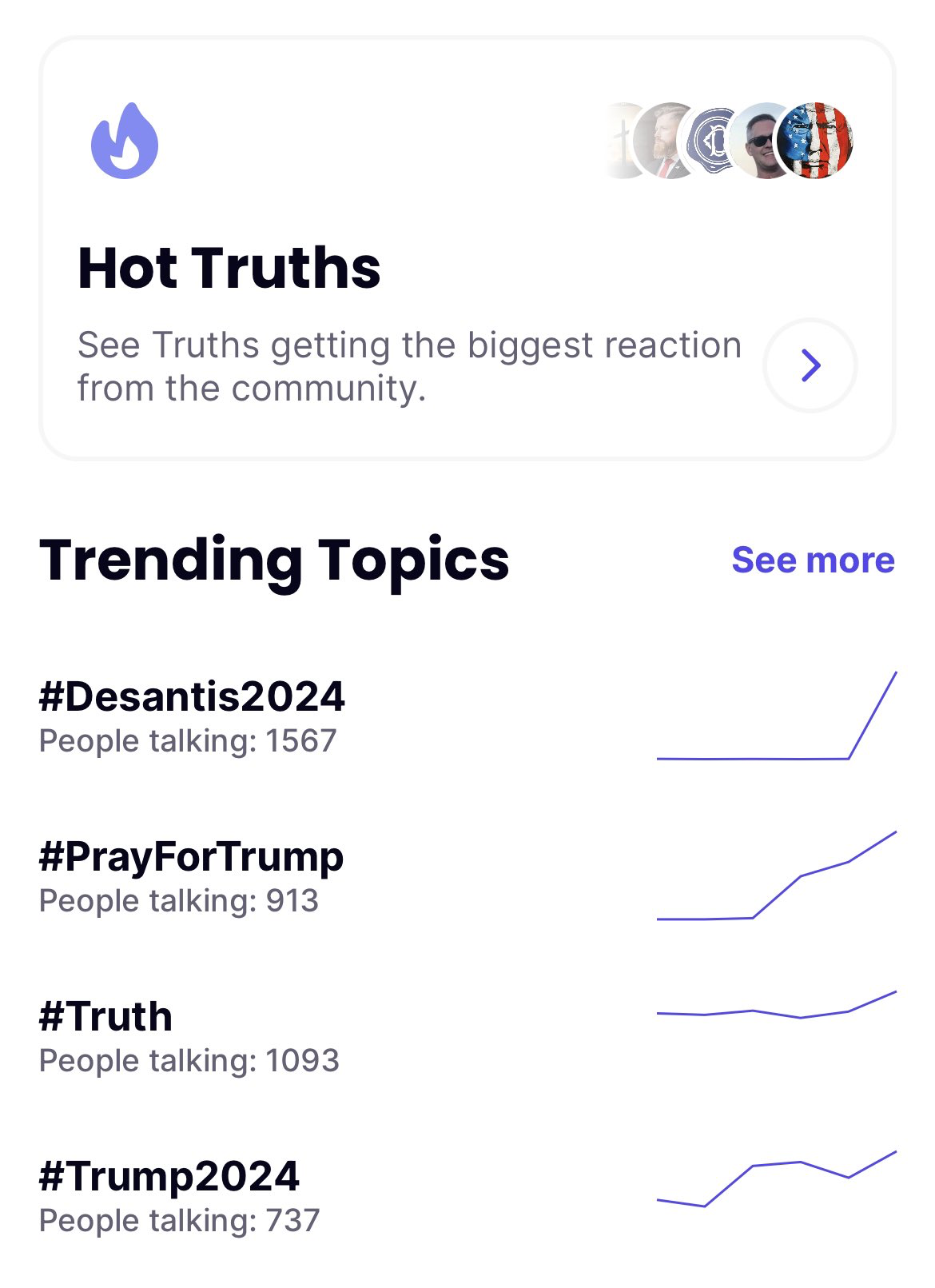Open the Hot Truths heading

[229, 267]
